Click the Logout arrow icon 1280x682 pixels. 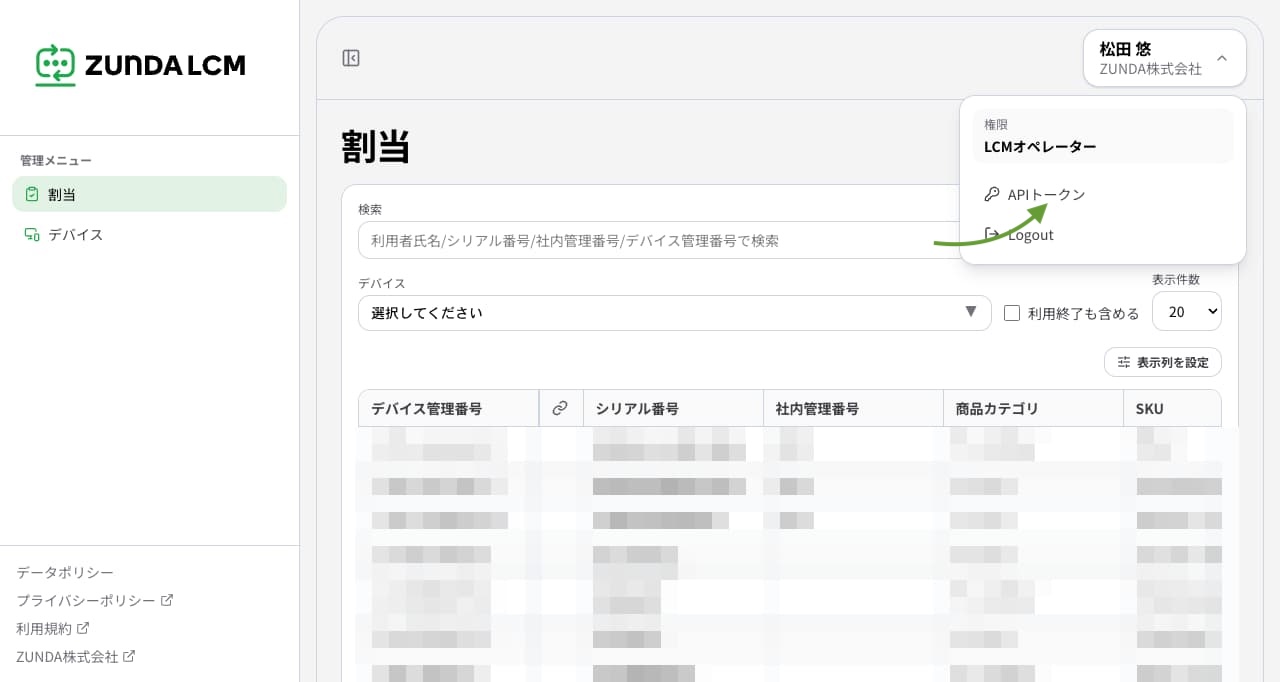pos(992,234)
